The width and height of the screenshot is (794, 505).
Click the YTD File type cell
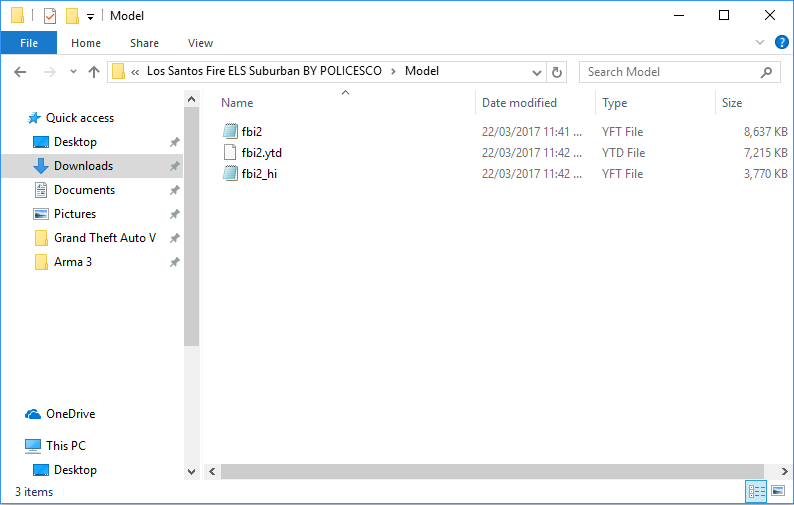[623, 153]
